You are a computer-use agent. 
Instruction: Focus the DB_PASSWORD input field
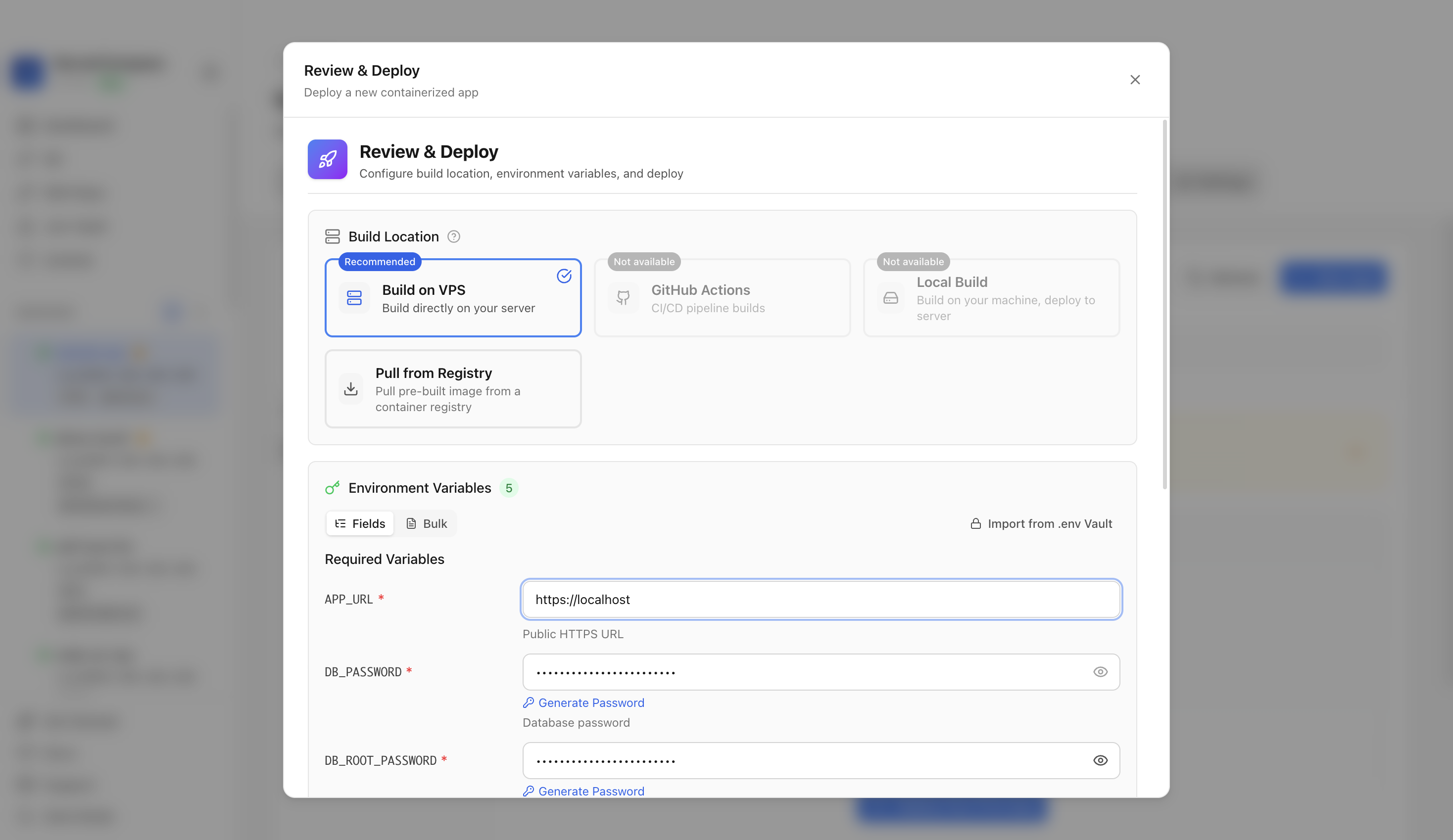(x=821, y=672)
